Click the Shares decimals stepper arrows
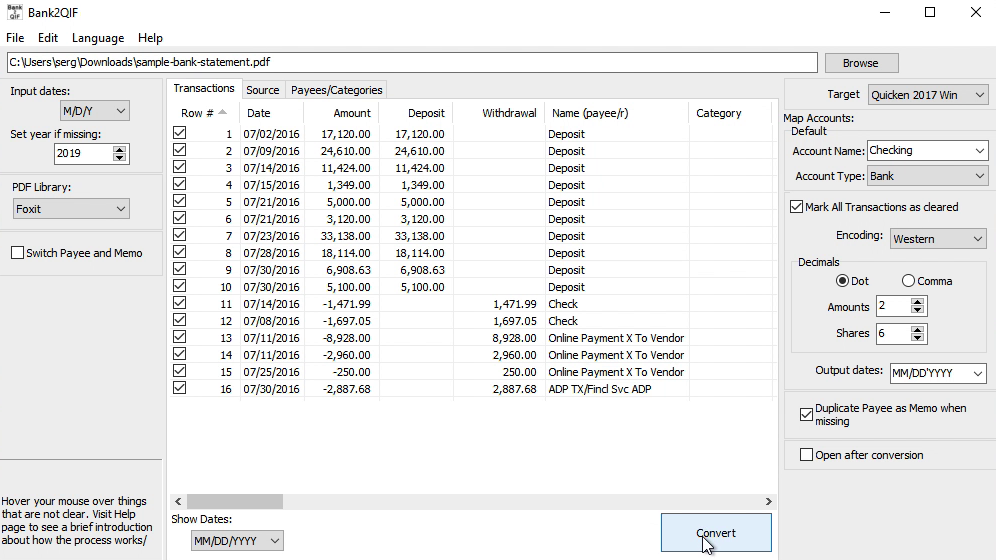Viewport: 996px width, 560px height. tap(917, 333)
